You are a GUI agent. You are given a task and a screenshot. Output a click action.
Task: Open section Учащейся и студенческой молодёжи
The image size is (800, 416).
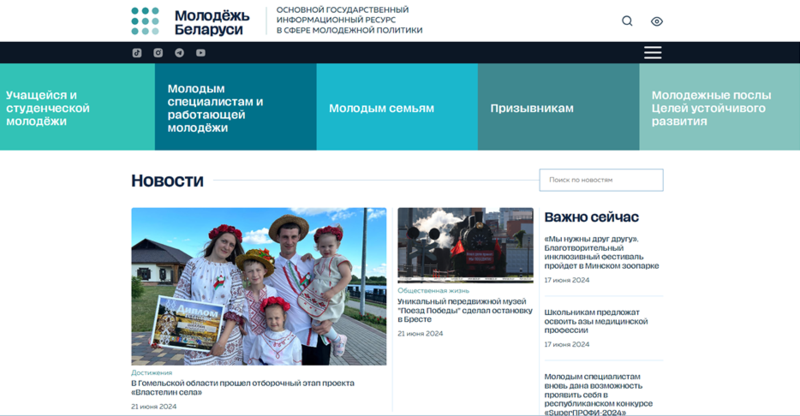77,107
